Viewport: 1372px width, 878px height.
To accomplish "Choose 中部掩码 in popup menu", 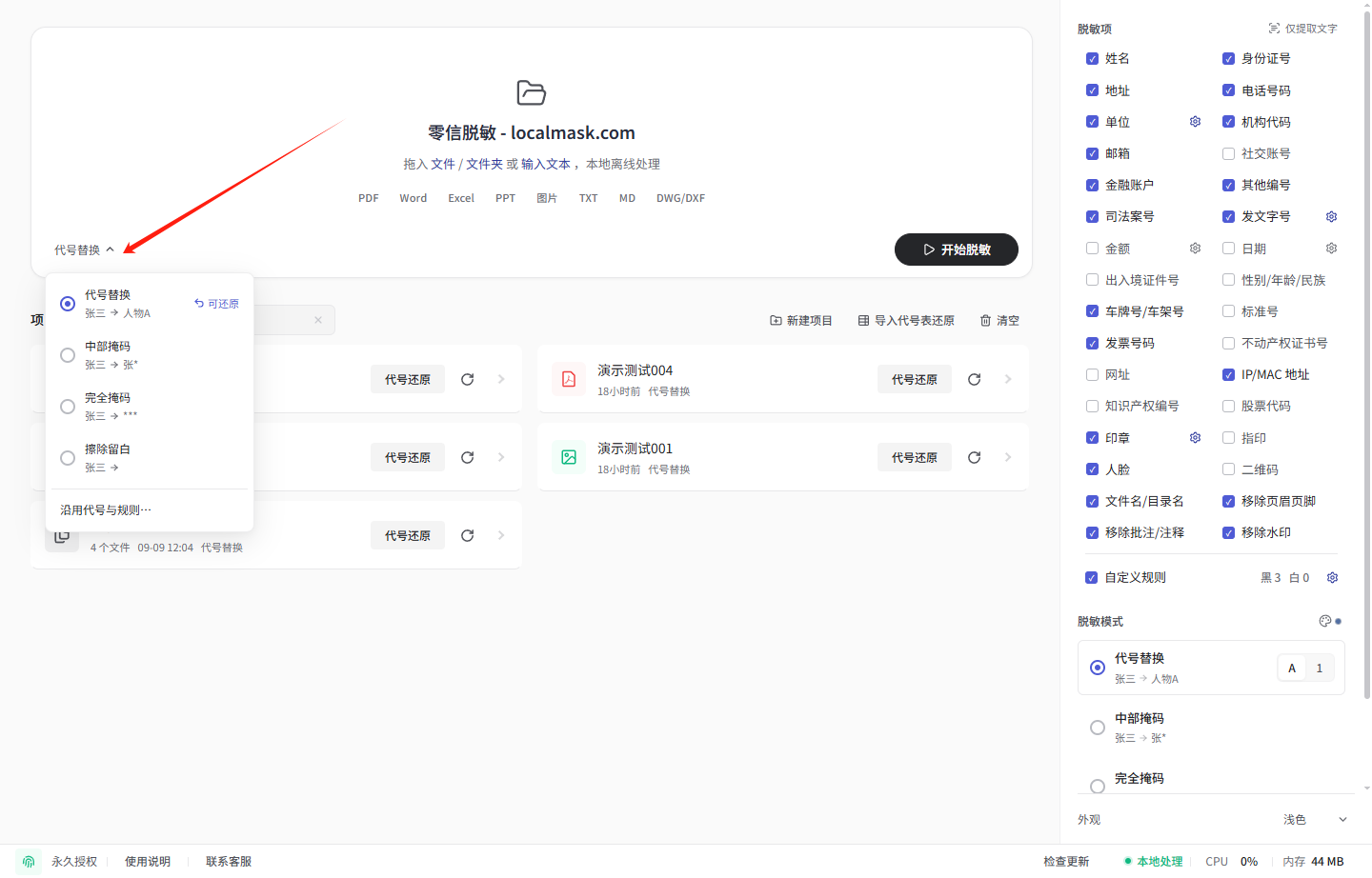I will (150, 354).
